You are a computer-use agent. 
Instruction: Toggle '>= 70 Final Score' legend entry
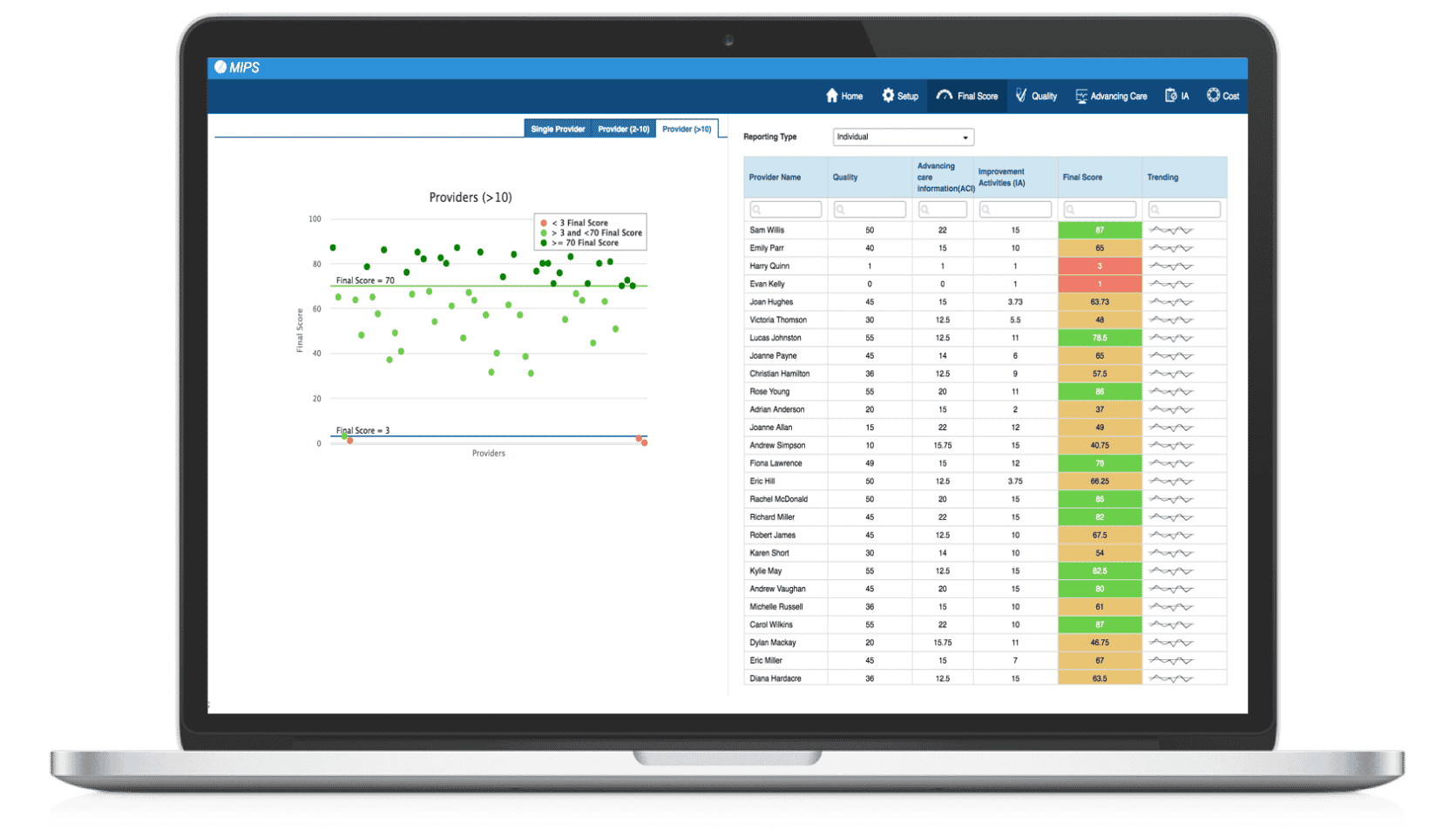[579, 243]
